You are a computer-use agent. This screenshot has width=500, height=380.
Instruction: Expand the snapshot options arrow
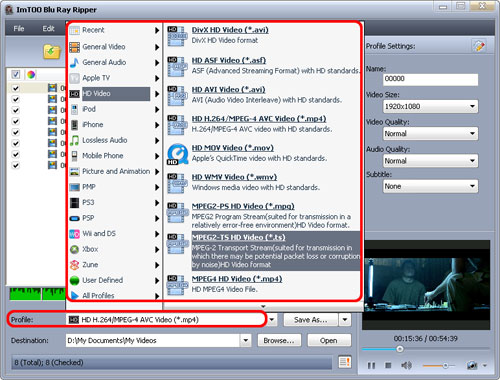click(485, 366)
